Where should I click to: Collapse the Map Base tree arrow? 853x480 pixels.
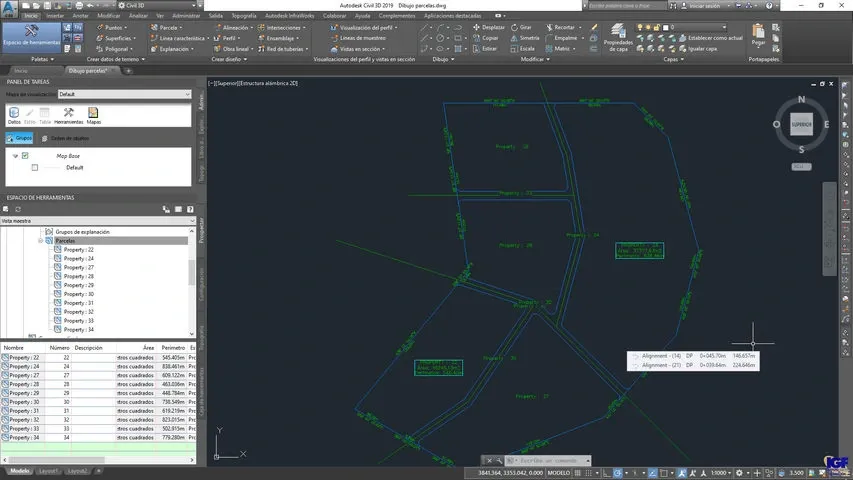point(15,156)
